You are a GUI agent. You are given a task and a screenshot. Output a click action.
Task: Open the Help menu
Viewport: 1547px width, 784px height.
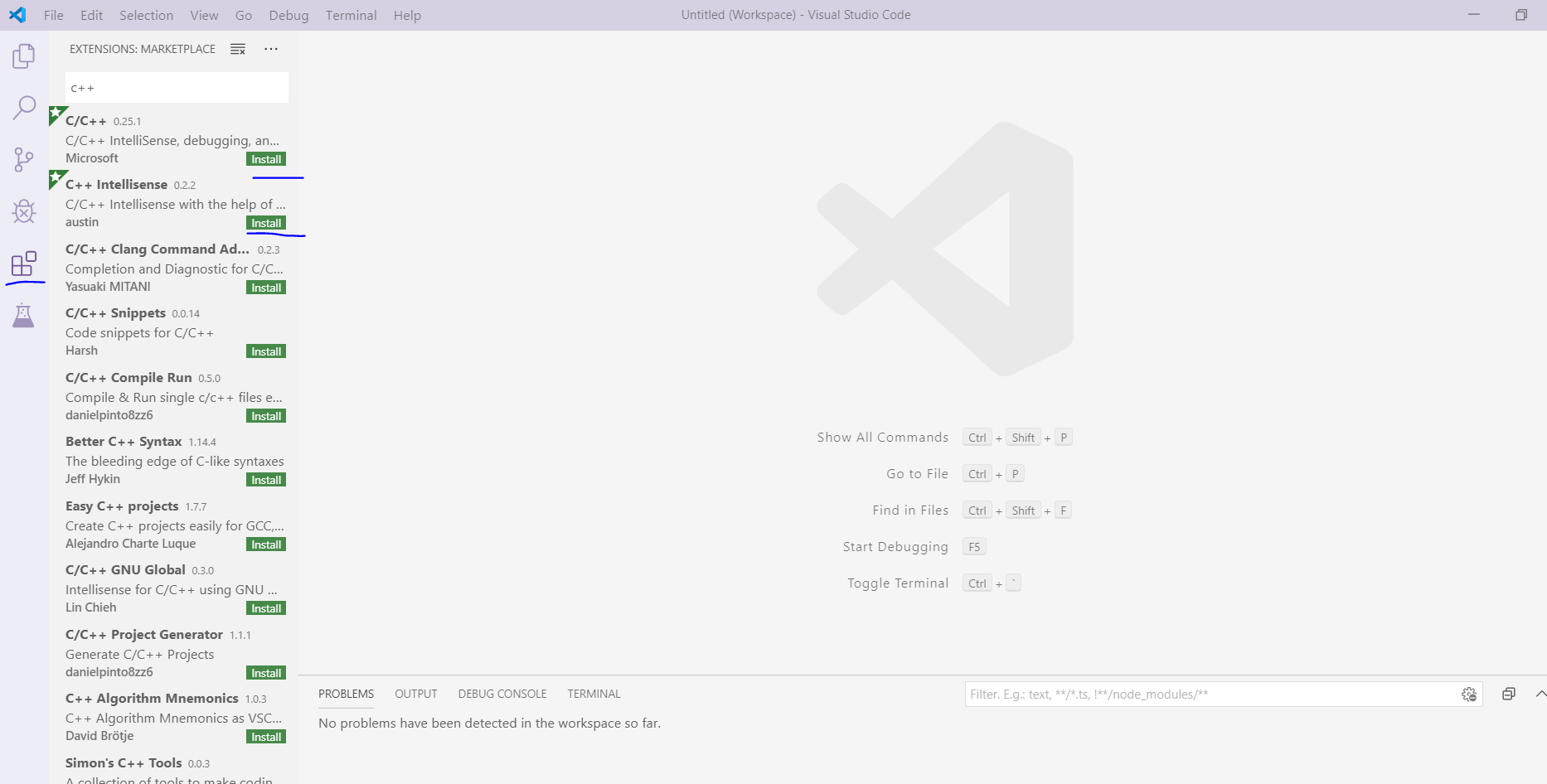pos(407,15)
